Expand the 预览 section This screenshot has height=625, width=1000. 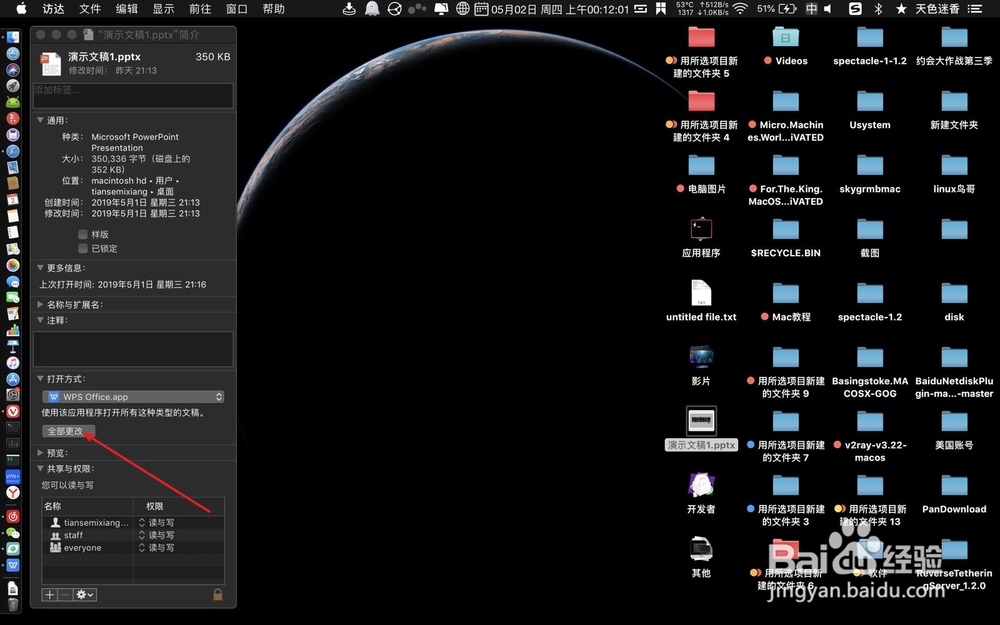click(x=40, y=453)
